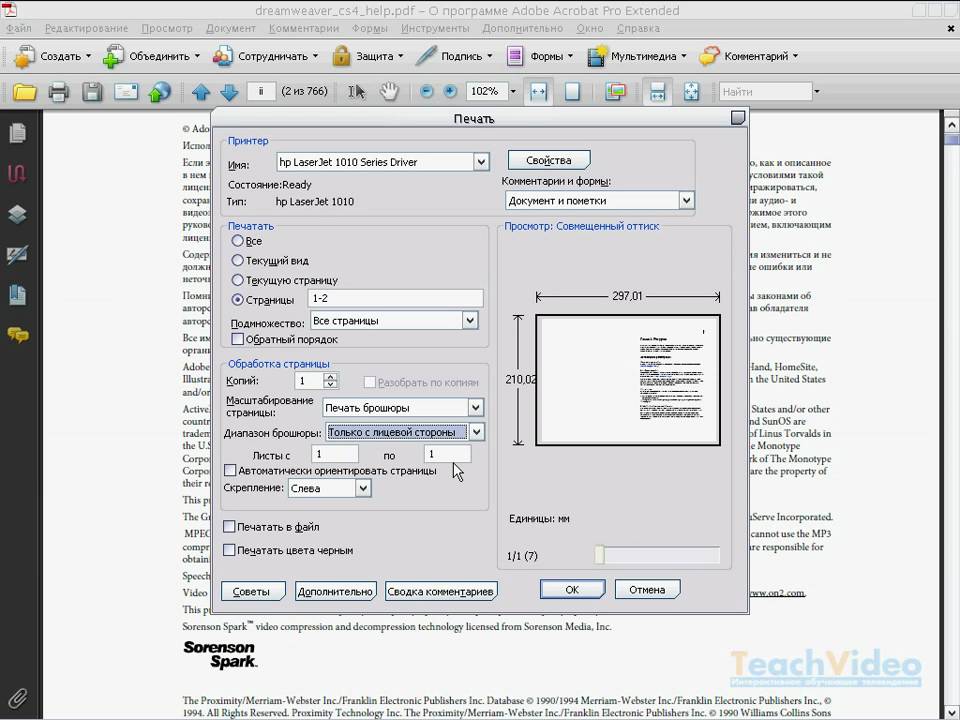This screenshot has width=960, height=720.
Task: Open the 'Просмотр' menu
Action: 167,28
